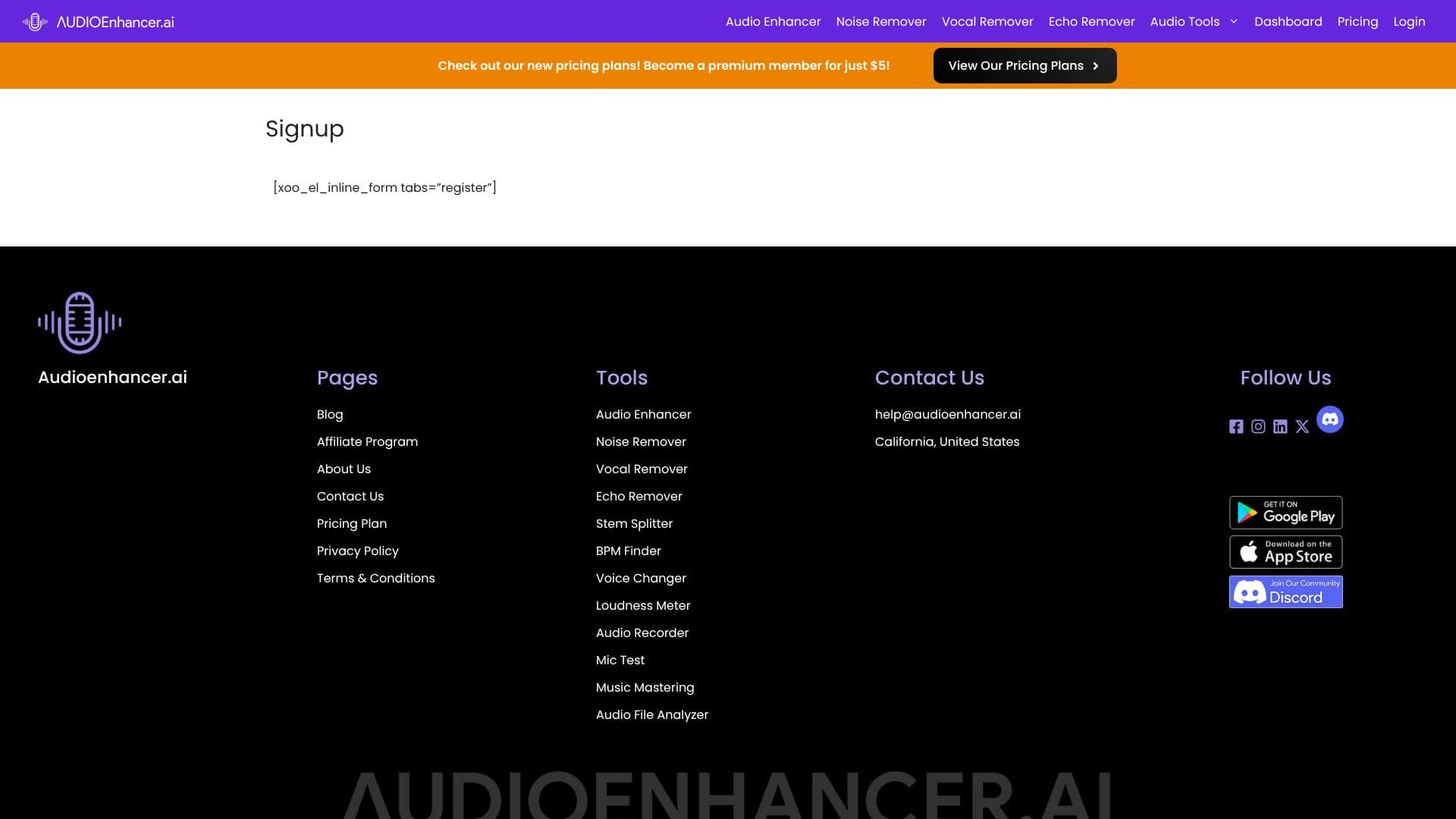Click the Pages footer column heading
Image resolution: width=1456 pixels, height=819 pixels.
pyautogui.click(x=347, y=378)
